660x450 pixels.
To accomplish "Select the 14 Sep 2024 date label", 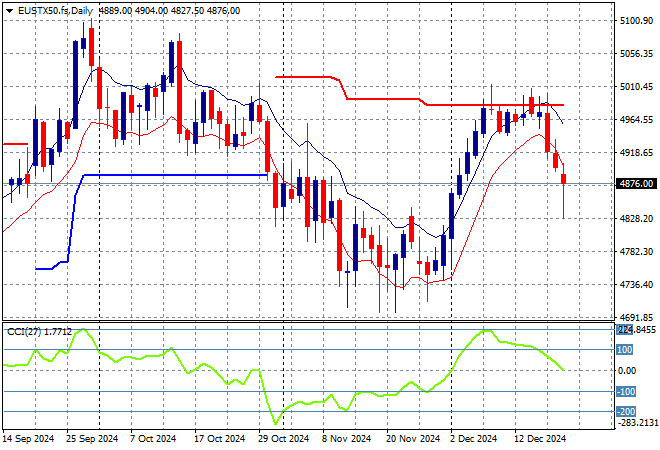I will pos(31,439).
